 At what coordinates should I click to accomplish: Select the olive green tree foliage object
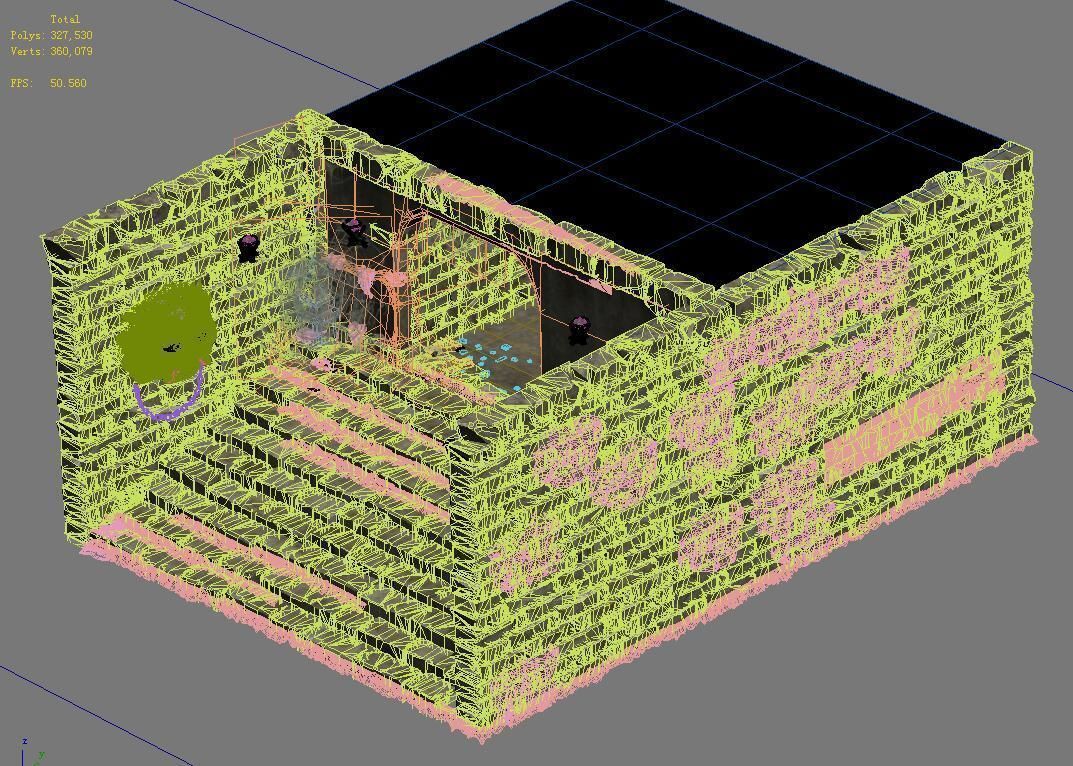point(164,331)
